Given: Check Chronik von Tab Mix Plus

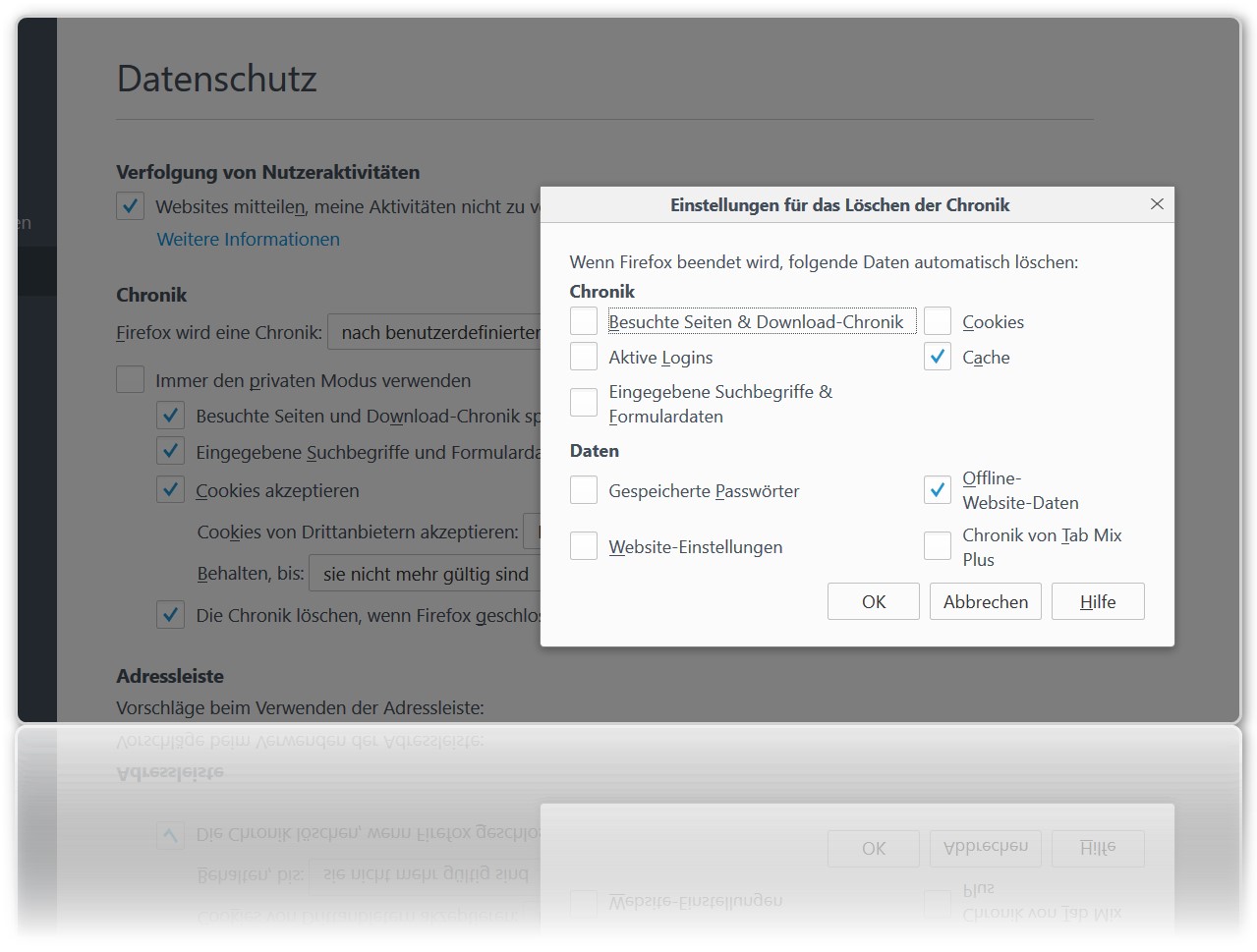Looking at the screenshot, I should 938,546.
